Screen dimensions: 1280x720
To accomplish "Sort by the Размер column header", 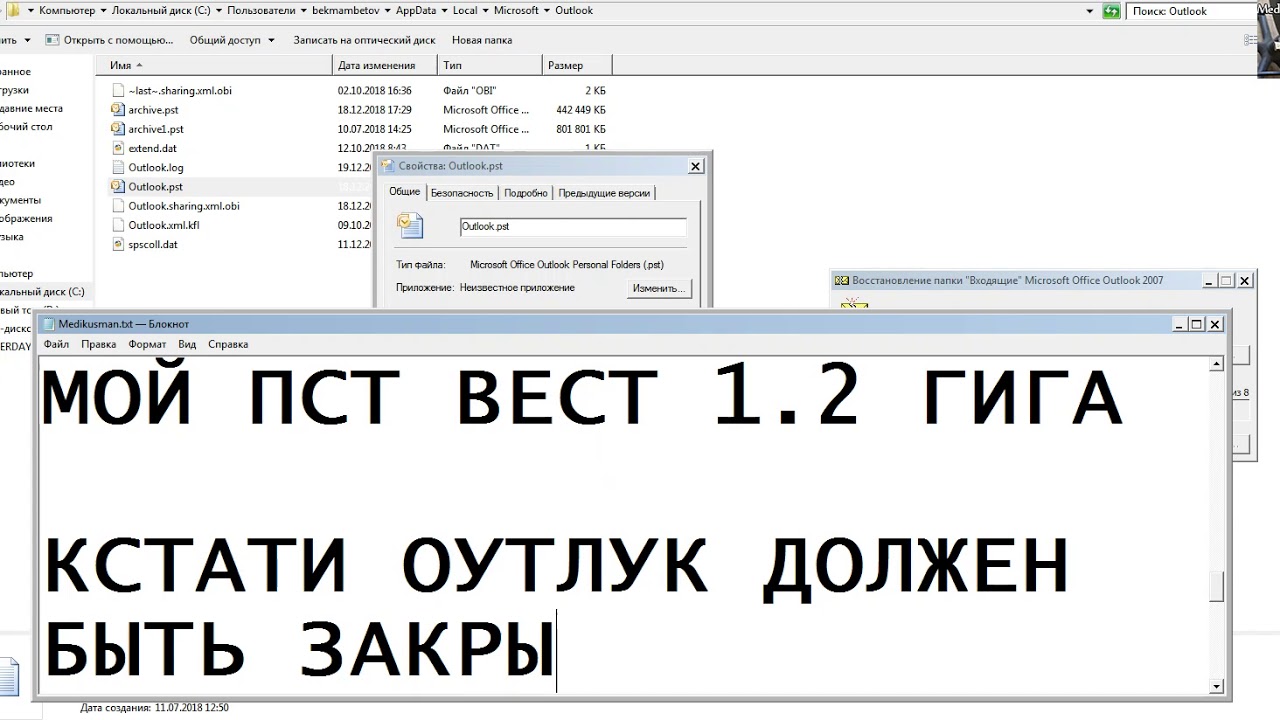I will [577, 65].
